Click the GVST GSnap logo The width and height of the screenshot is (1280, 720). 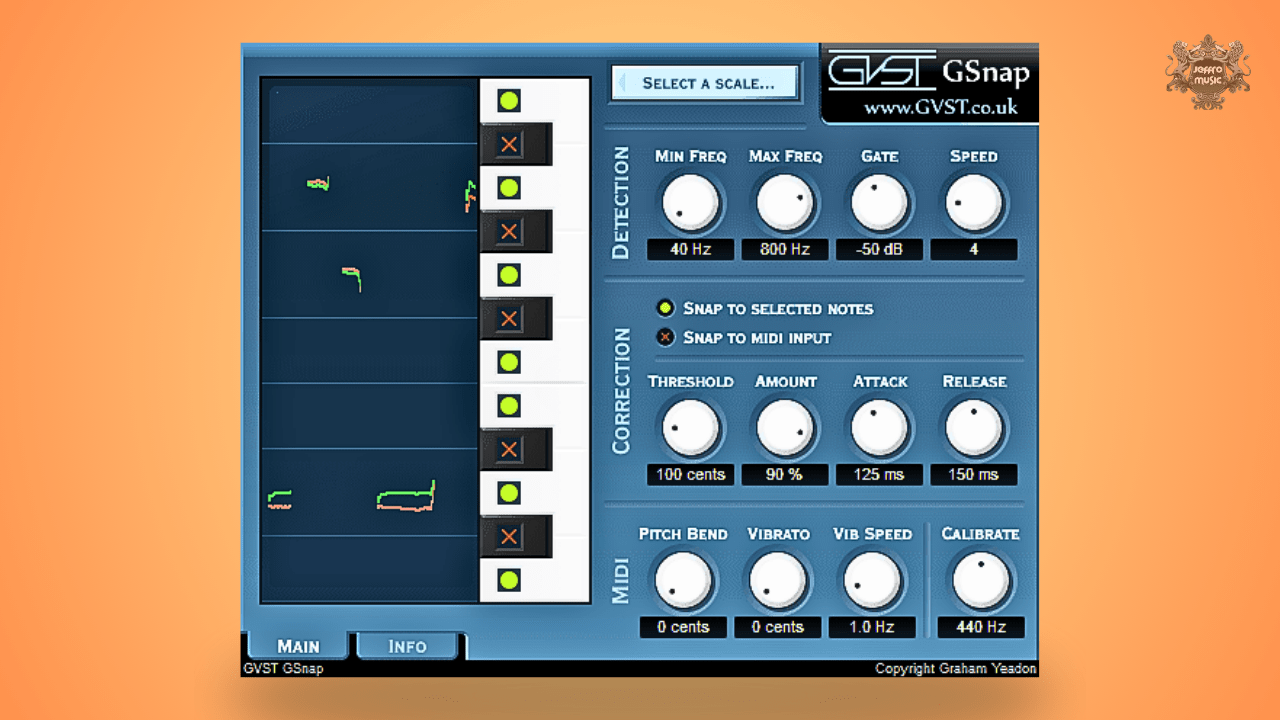pyautogui.click(x=928, y=71)
